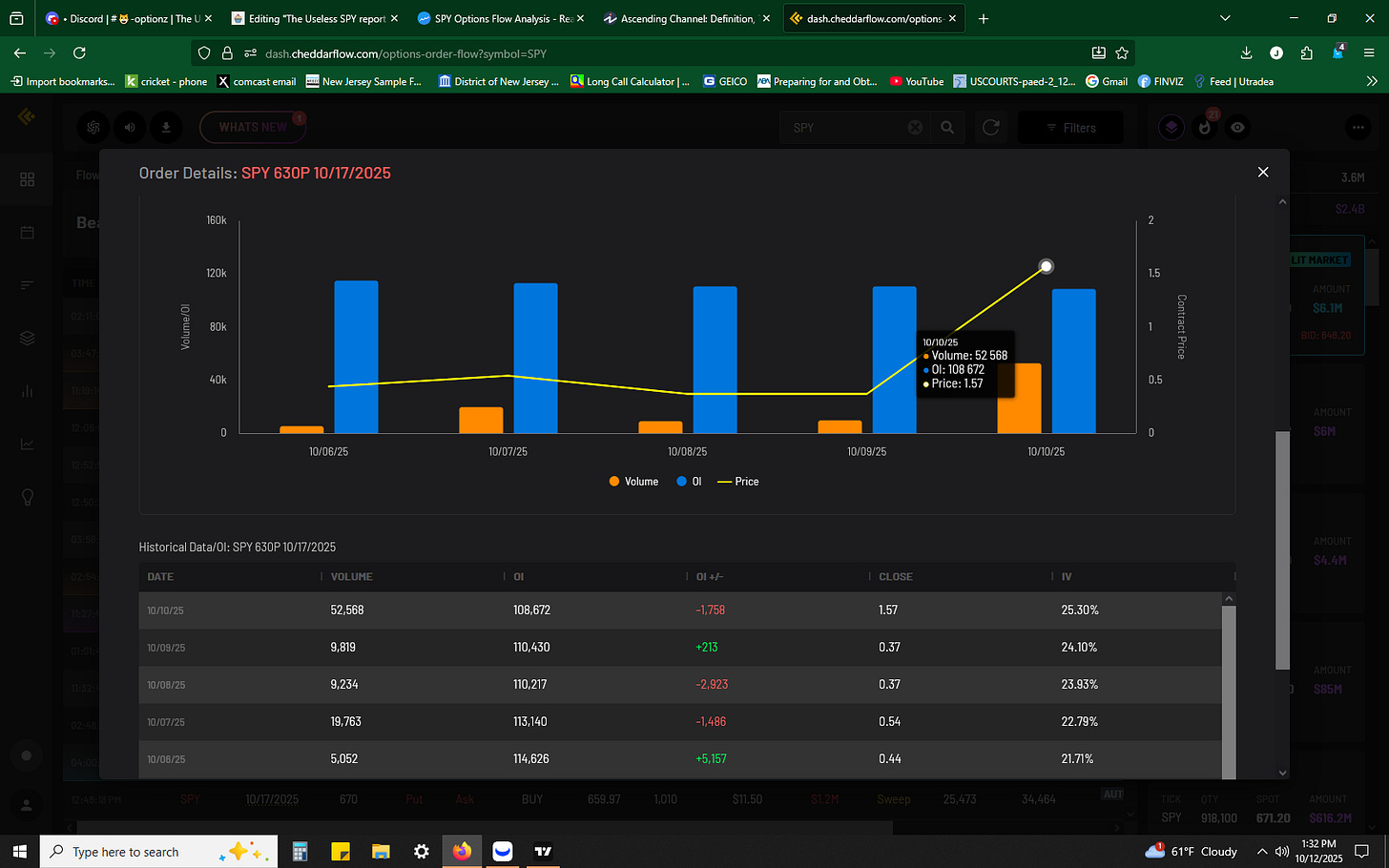Open the Firefox application menu

tap(1370, 53)
